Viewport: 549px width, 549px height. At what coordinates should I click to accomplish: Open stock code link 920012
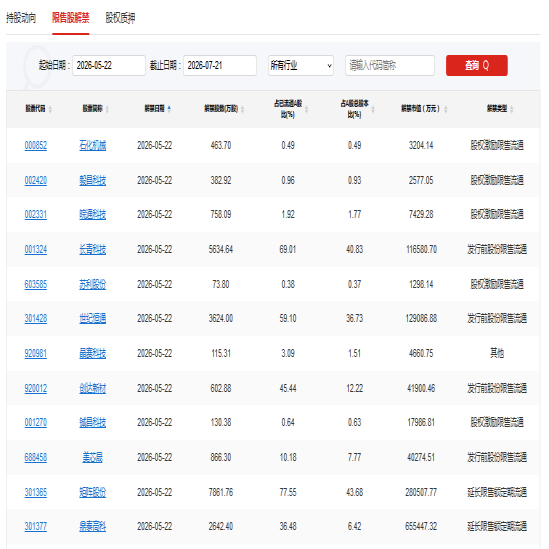tap(36, 388)
